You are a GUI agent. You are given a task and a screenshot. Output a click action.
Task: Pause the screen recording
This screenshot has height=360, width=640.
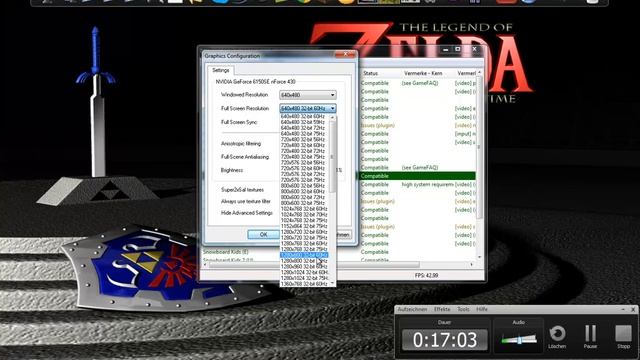click(x=590, y=333)
